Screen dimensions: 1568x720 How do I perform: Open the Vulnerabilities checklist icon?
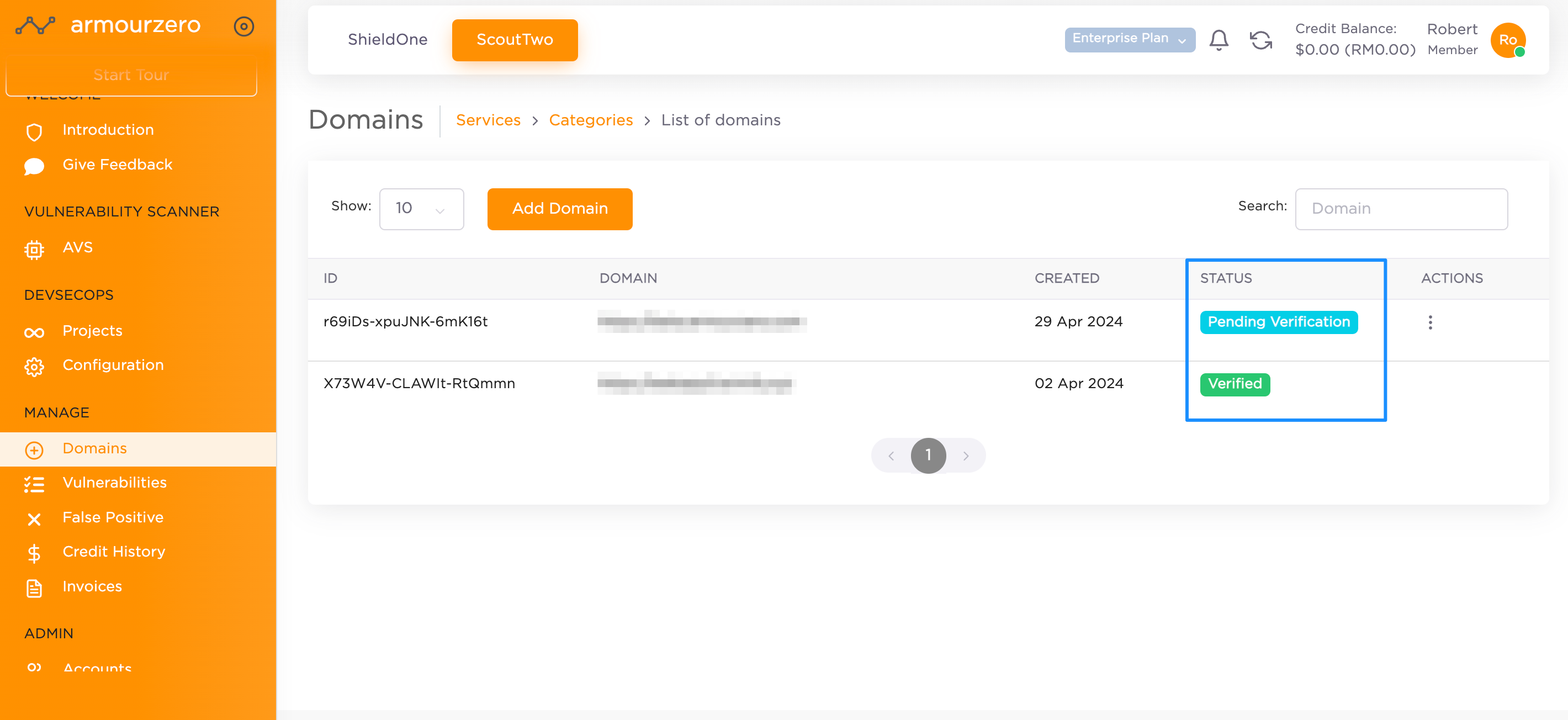click(34, 484)
